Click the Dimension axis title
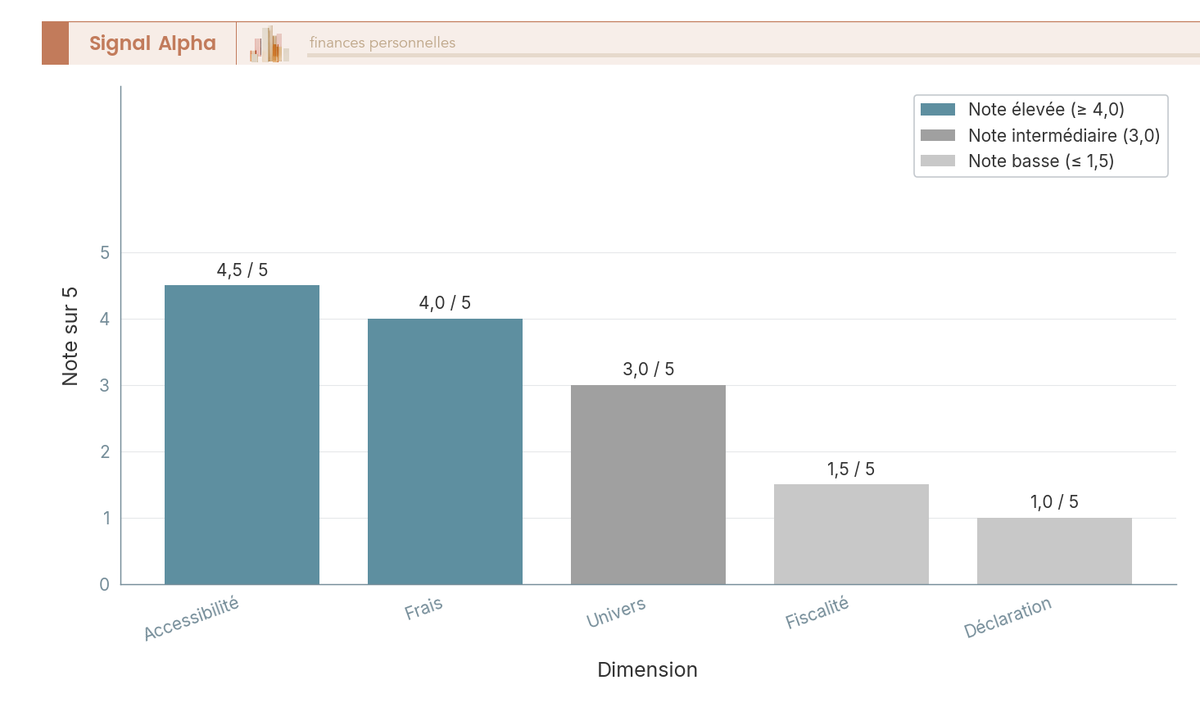The height and width of the screenshot is (721, 1200). pos(647,670)
